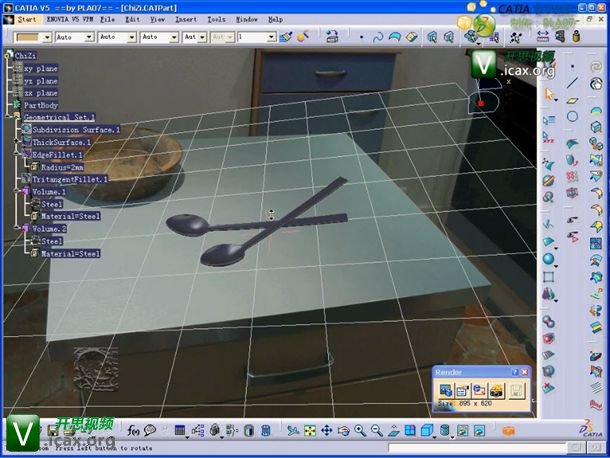This screenshot has height=458, width=610.
Task: Click the Zoom In magnifier icon
Action: [358, 431]
